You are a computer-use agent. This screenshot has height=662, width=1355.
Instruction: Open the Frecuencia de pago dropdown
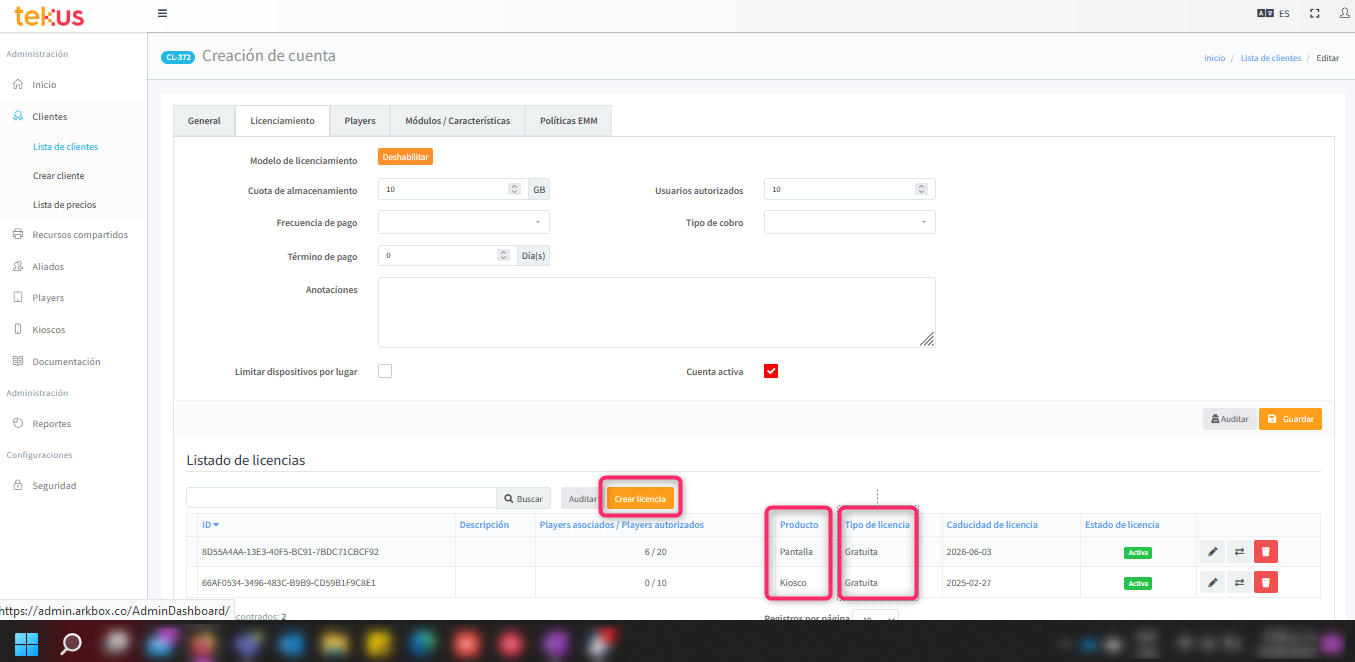point(463,222)
